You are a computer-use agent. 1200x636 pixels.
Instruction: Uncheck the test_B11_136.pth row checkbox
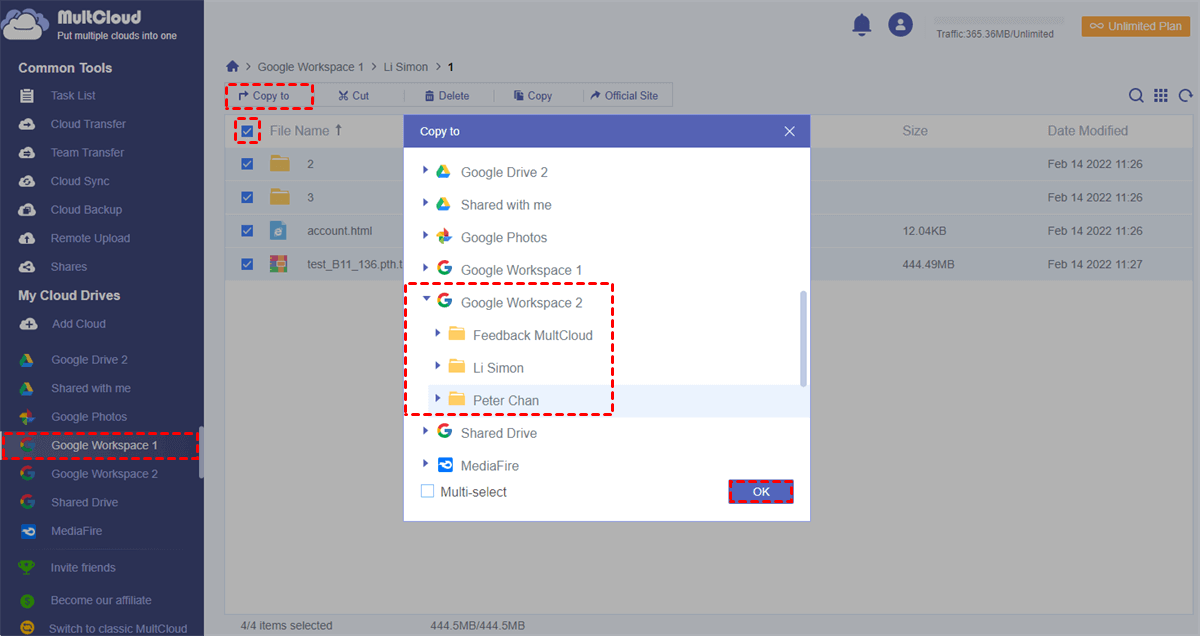247,265
